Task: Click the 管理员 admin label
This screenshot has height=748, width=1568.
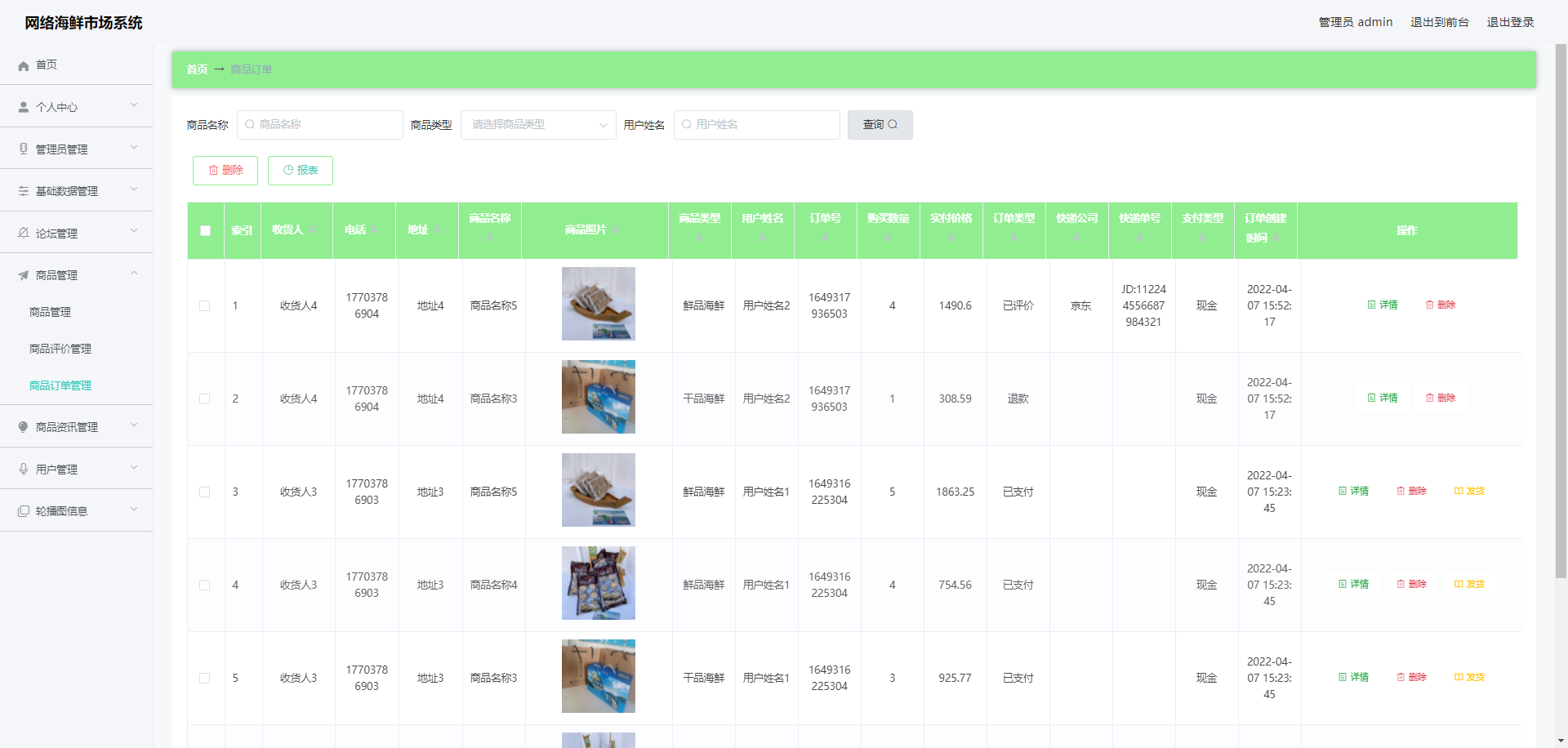Action: (x=1356, y=22)
